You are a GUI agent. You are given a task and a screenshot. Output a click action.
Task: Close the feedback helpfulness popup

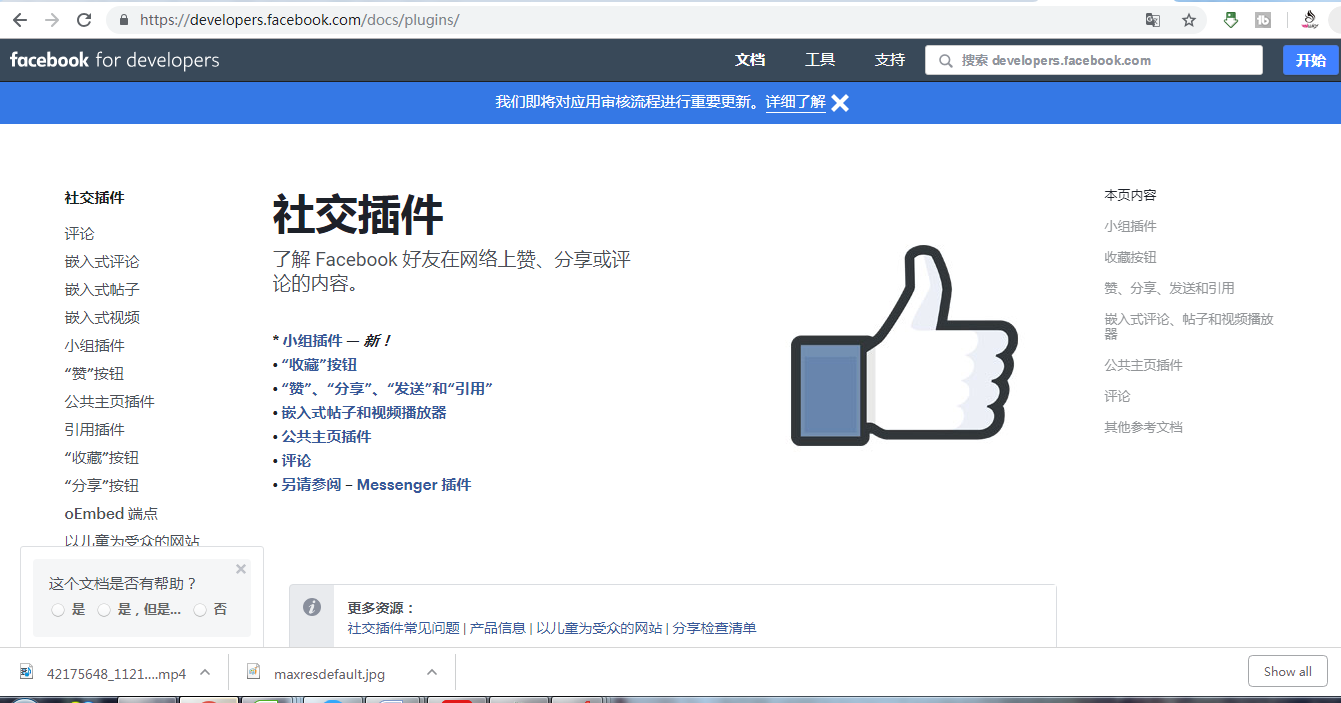click(240, 569)
